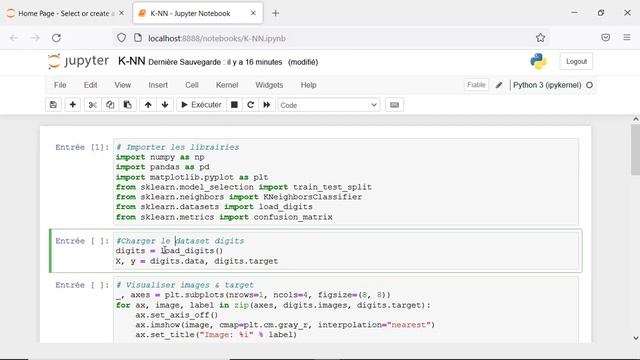This screenshot has width=640, height=360.
Task: Click the pencil edit mode icon
Action: pyautogui.click(x=499, y=85)
